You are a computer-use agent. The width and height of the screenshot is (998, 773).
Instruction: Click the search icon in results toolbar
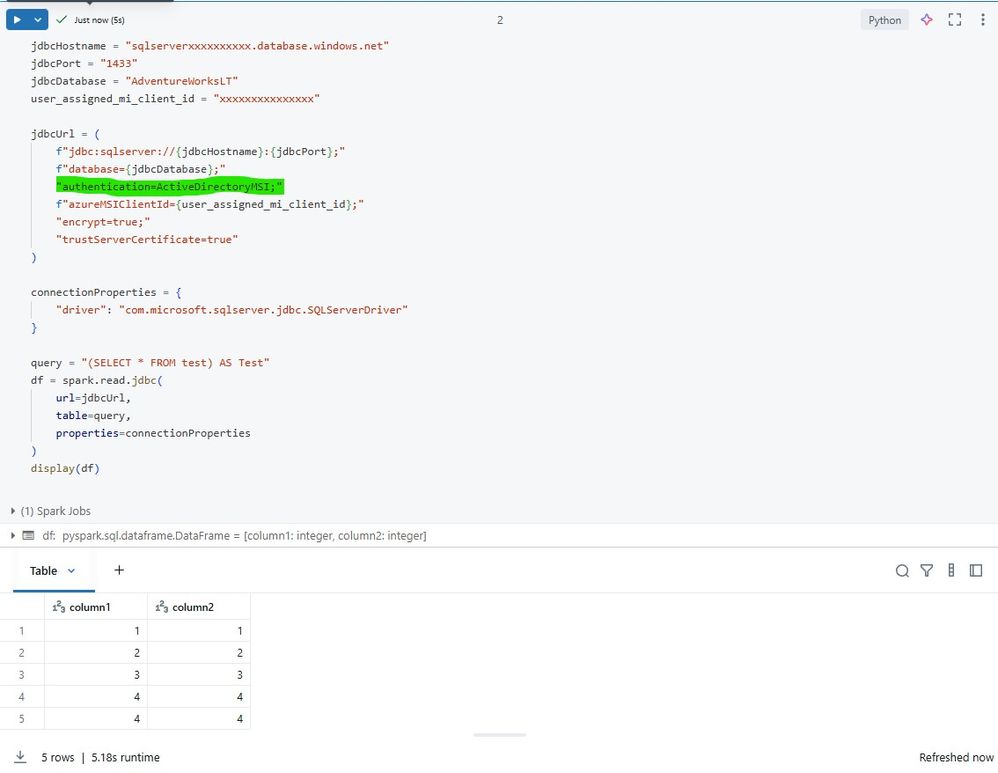click(902, 571)
